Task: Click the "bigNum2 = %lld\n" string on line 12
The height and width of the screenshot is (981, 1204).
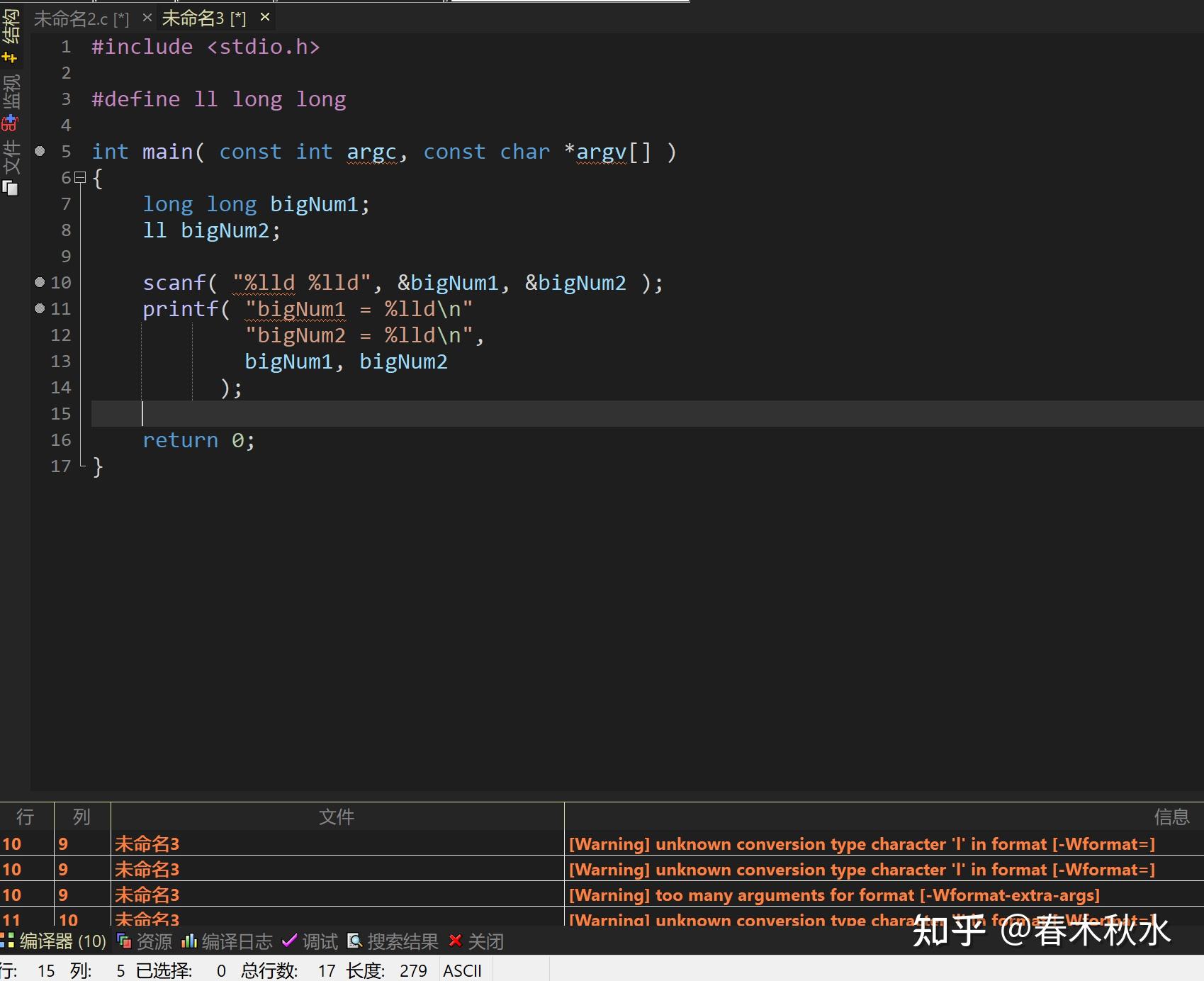Action: [359, 335]
